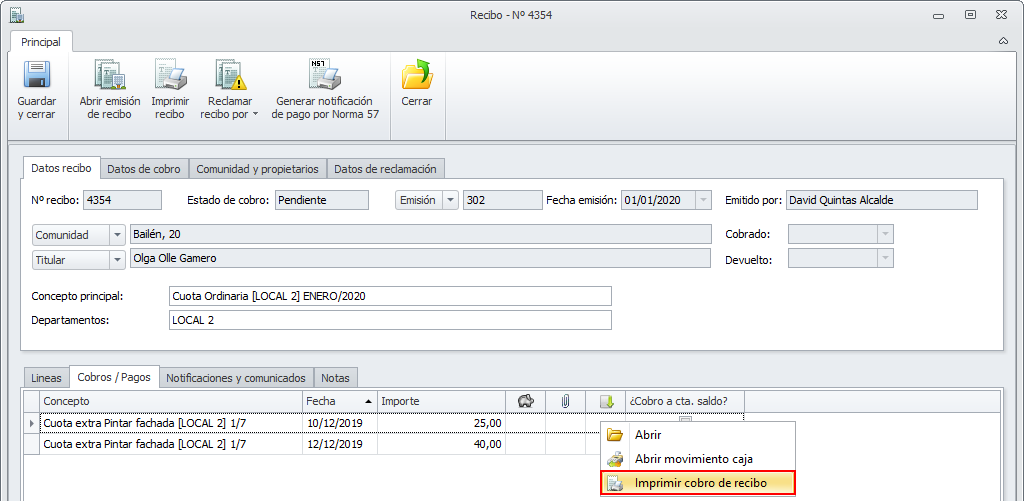
Task: Maximize the Recibo Nº 4354 window
Action: [x=971, y=14]
